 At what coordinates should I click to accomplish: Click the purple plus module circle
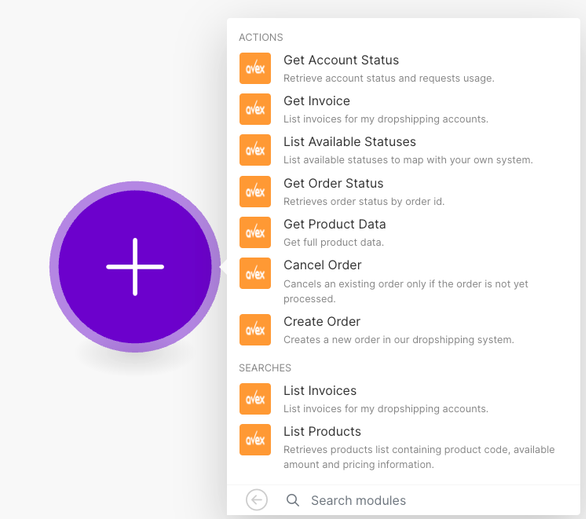click(x=135, y=267)
